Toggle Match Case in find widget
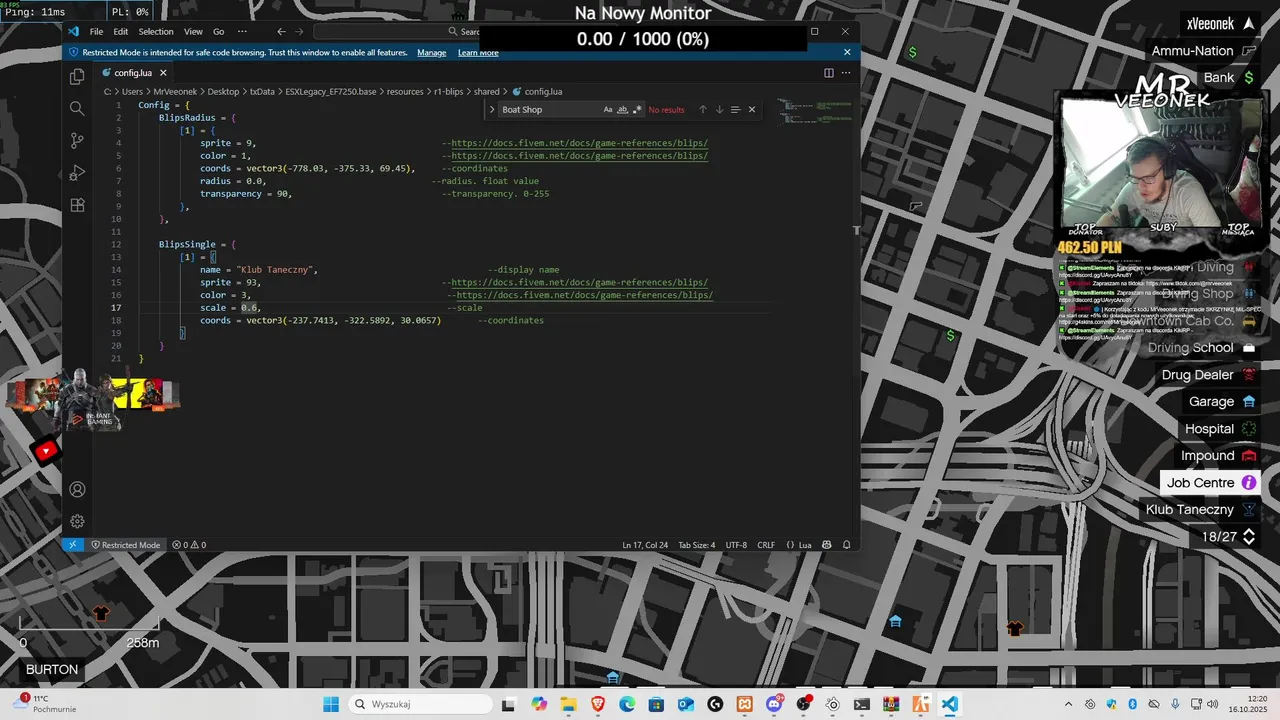 [x=608, y=110]
